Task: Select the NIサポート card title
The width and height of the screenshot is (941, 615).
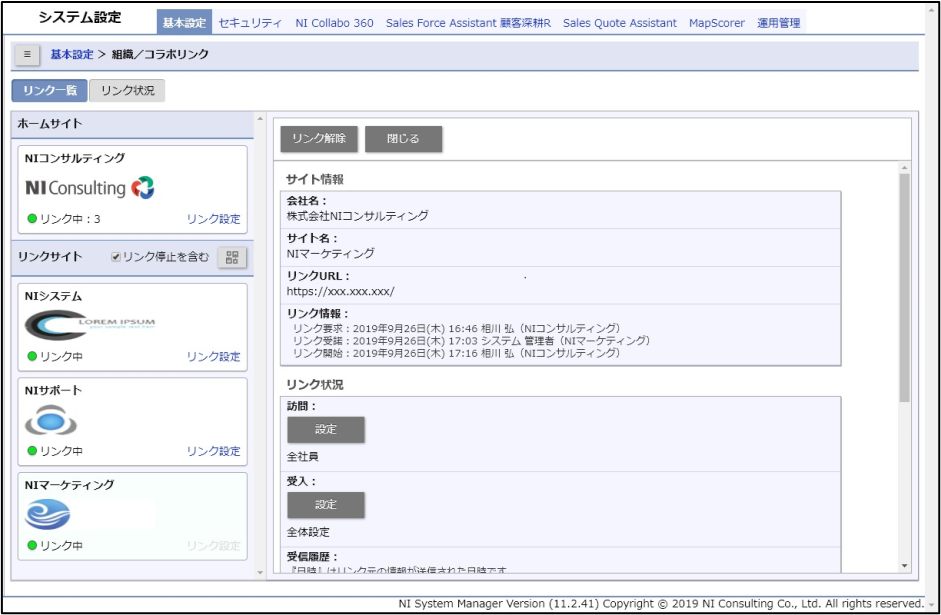Action: coord(53,390)
